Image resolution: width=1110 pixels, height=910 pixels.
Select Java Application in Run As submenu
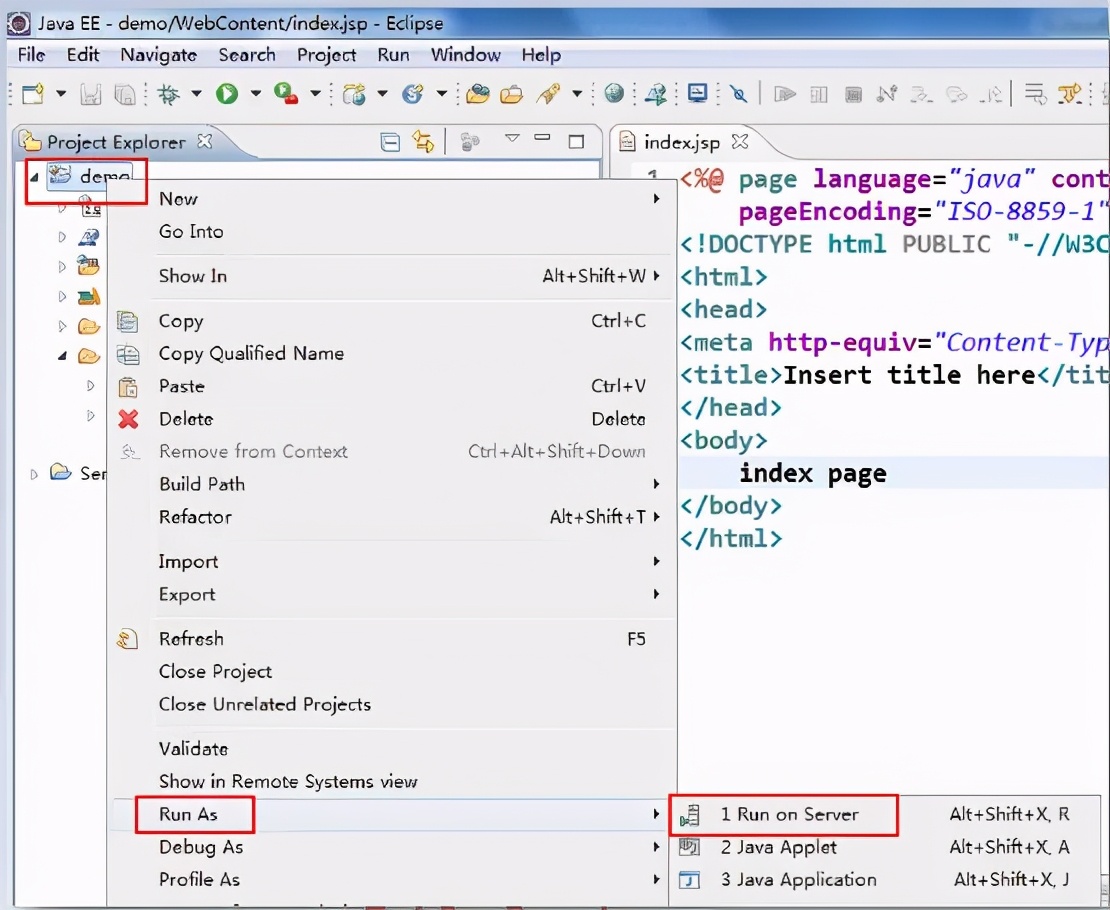798,880
